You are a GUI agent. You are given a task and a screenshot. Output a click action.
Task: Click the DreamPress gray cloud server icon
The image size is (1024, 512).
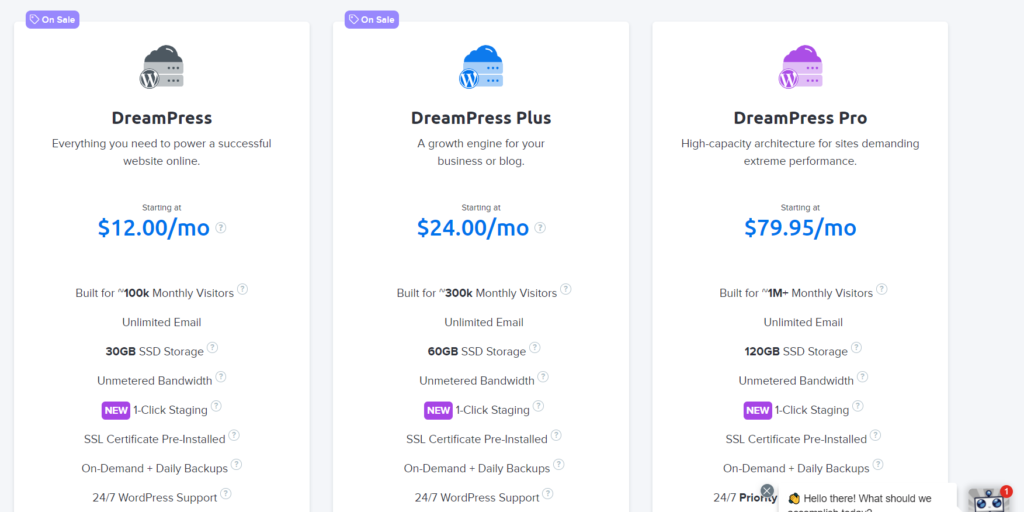[x=161, y=67]
